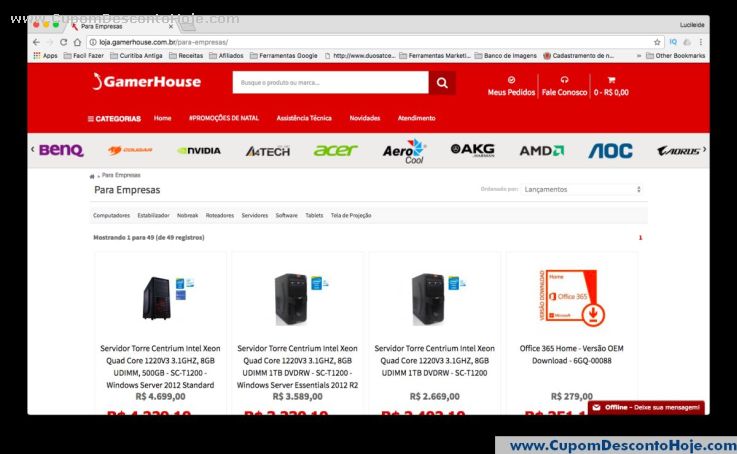Click breadcrumb home icon
This screenshot has width=737, height=454.
coord(92,176)
